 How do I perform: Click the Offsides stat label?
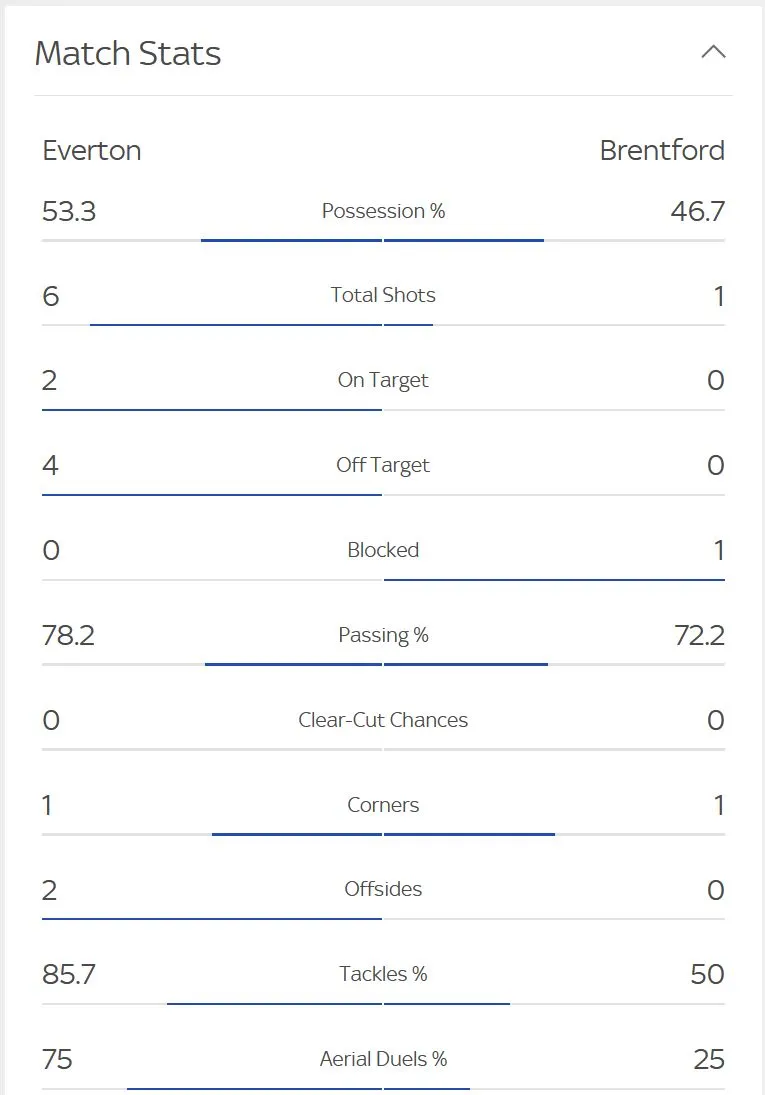tap(383, 889)
